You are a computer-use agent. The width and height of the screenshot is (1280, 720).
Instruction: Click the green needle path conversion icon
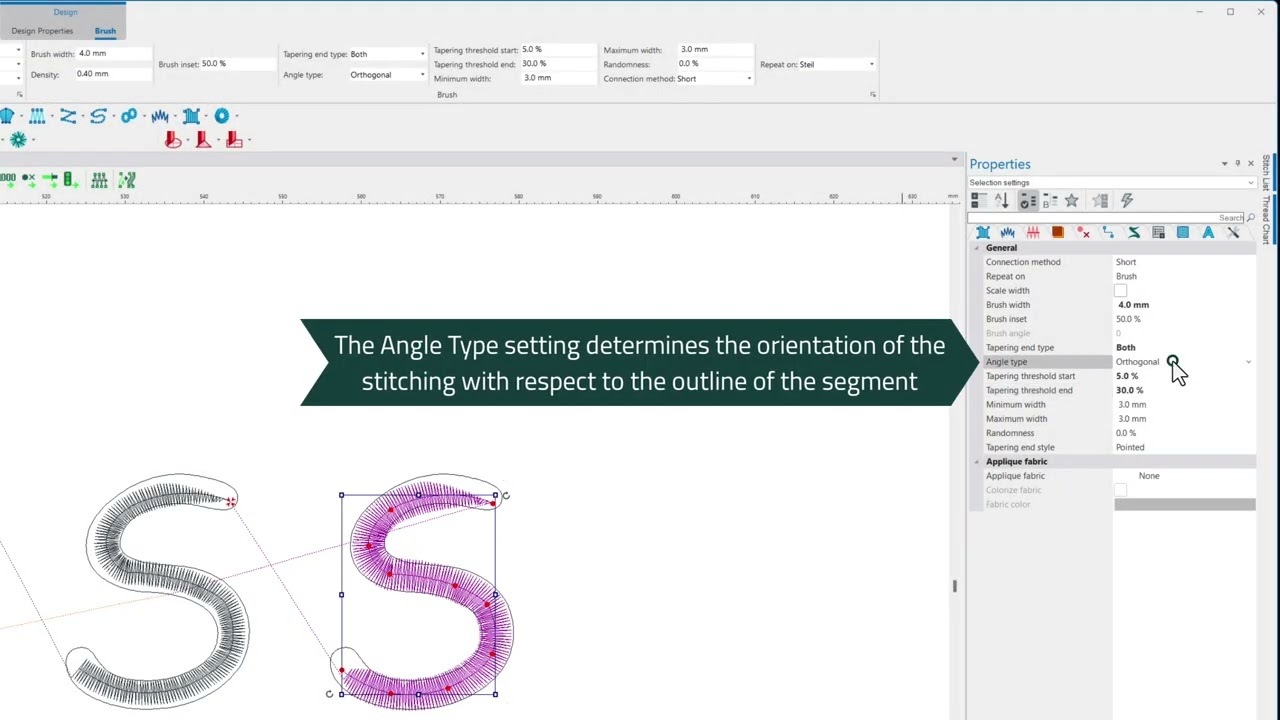click(127, 180)
